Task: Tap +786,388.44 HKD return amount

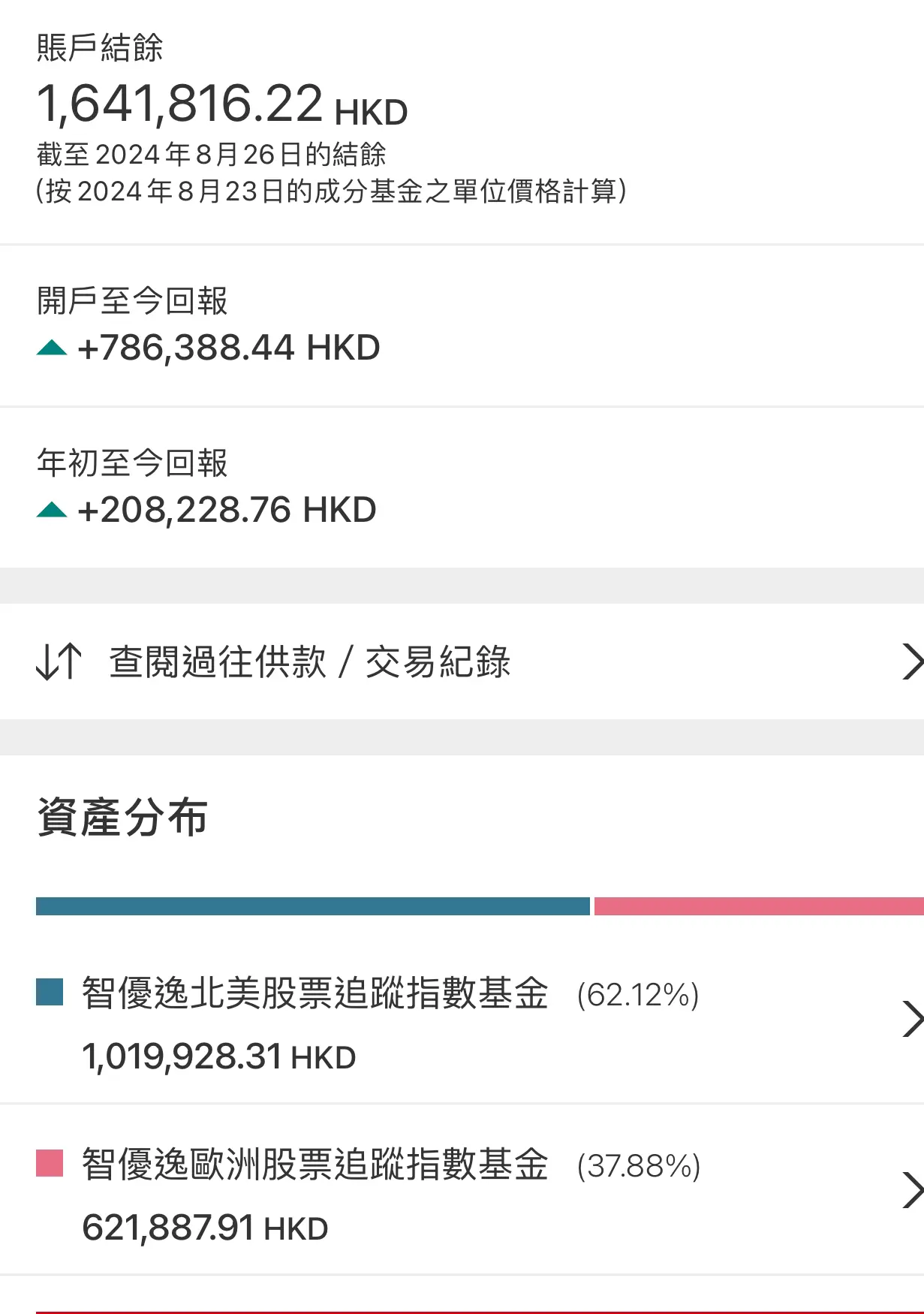Action: coord(229,348)
